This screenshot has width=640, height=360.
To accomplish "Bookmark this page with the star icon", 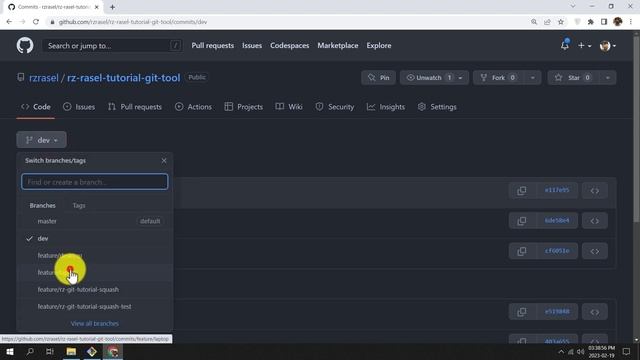I will 561,22.
